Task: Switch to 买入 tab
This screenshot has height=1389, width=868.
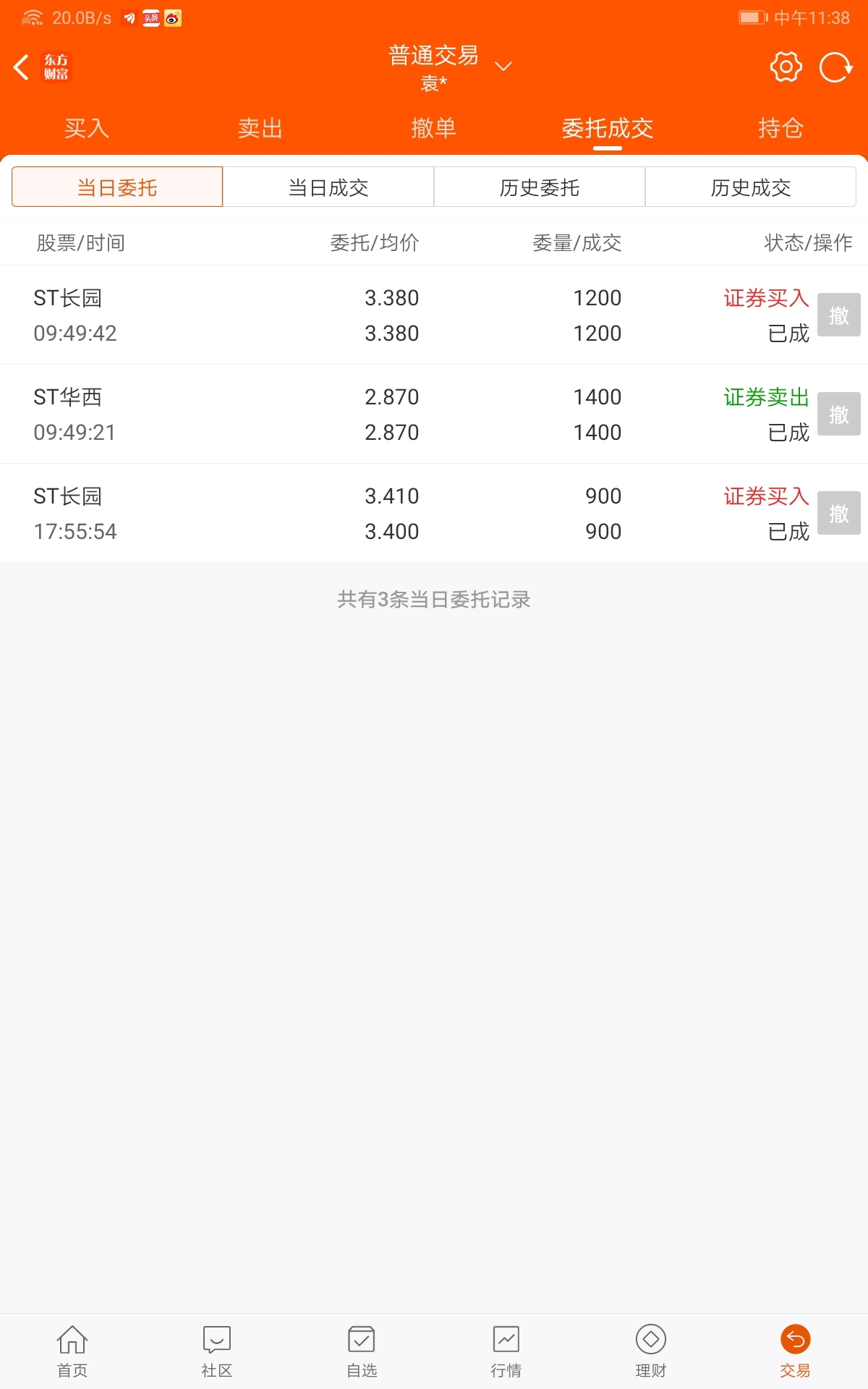Action: coord(87,128)
